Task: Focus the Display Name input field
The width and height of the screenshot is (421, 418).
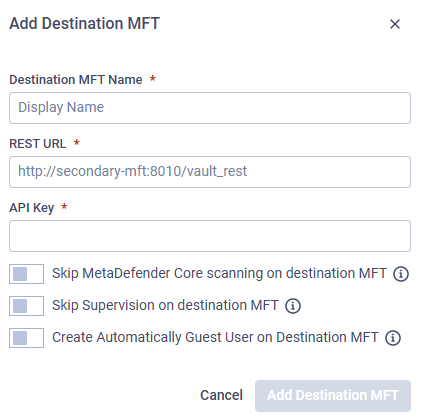Action: tap(210, 108)
